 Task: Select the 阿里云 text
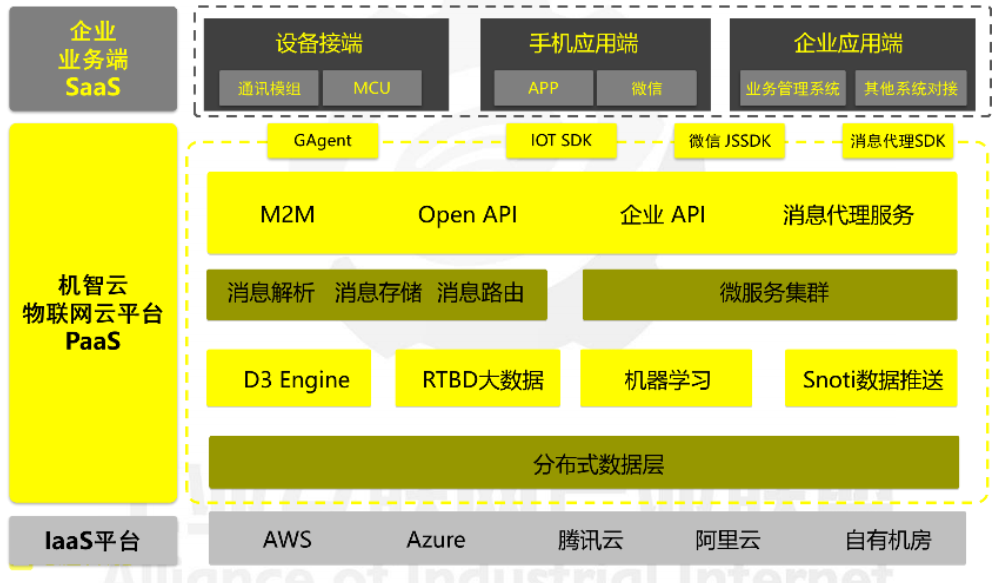point(728,539)
